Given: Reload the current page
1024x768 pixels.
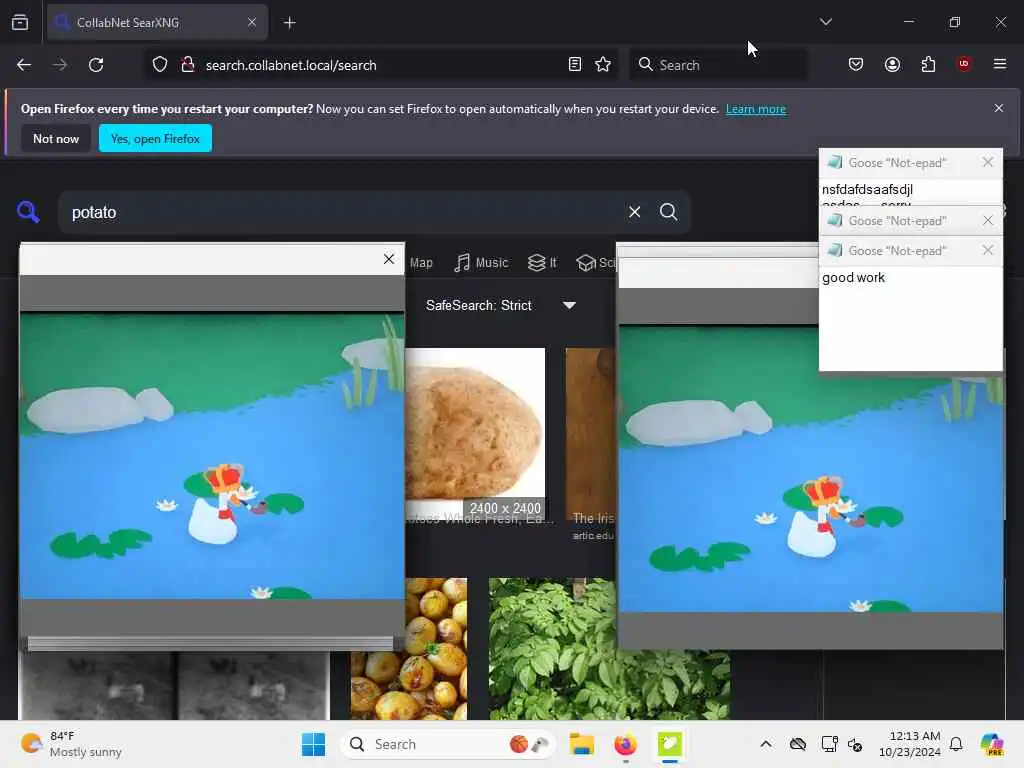Looking at the screenshot, I should coord(96,65).
